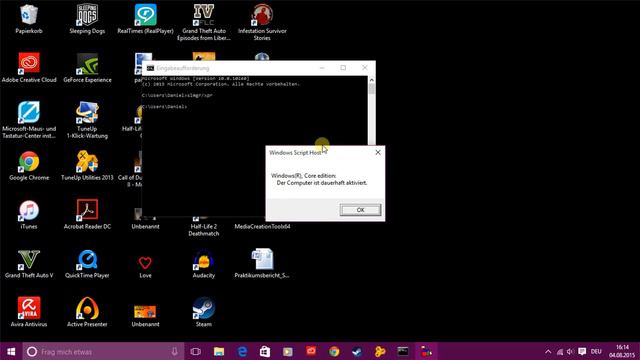Open the Steam icon in the taskbar

click(x=357, y=351)
